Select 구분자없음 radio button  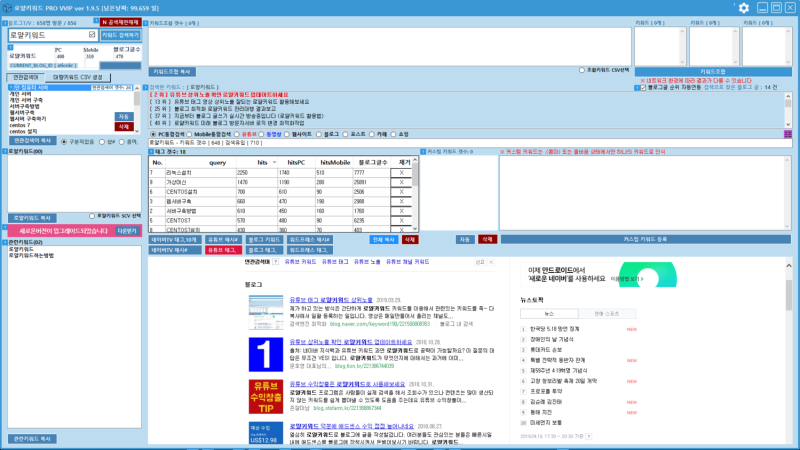coord(64,142)
